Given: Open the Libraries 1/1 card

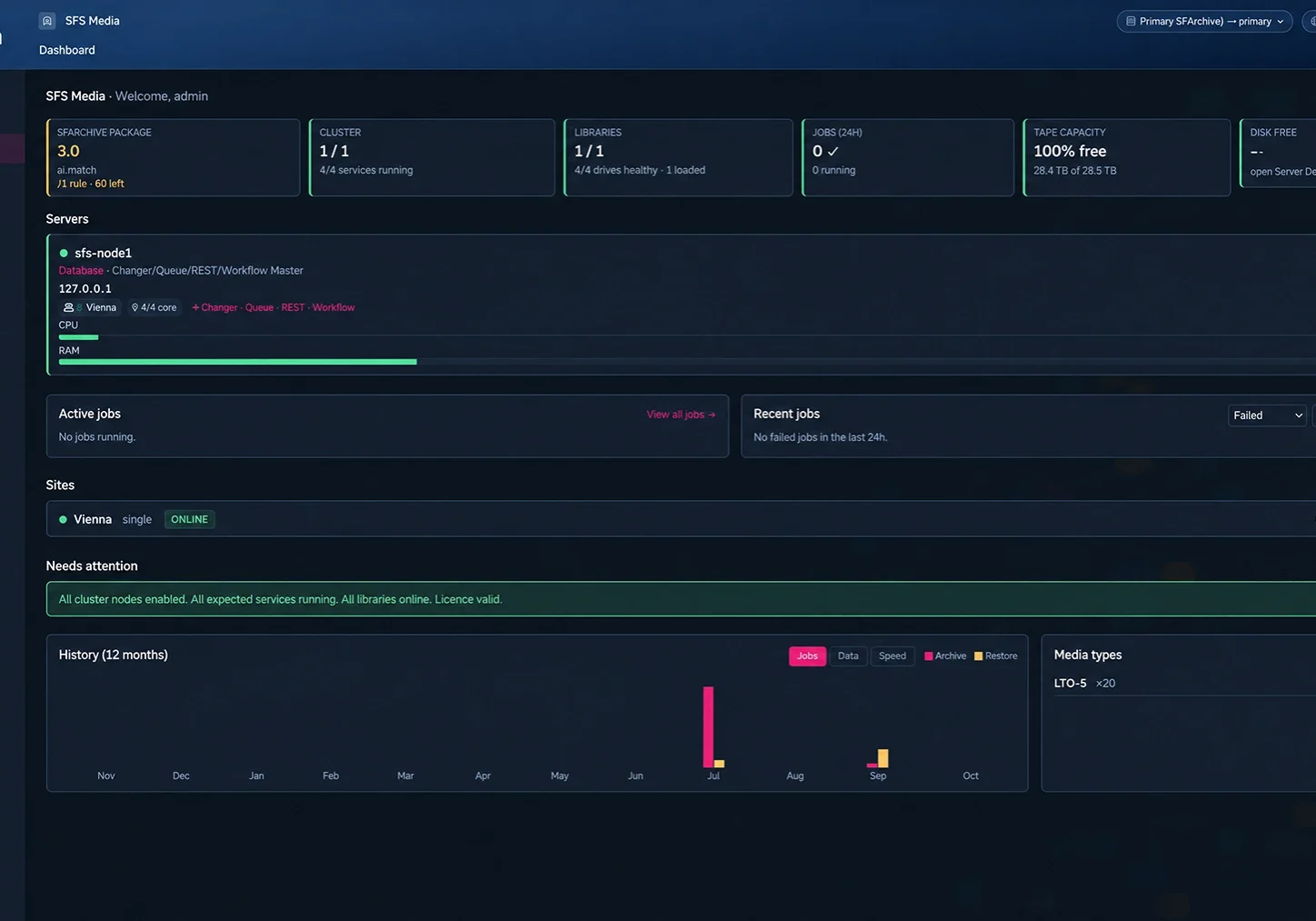Looking at the screenshot, I should click(x=678, y=157).
